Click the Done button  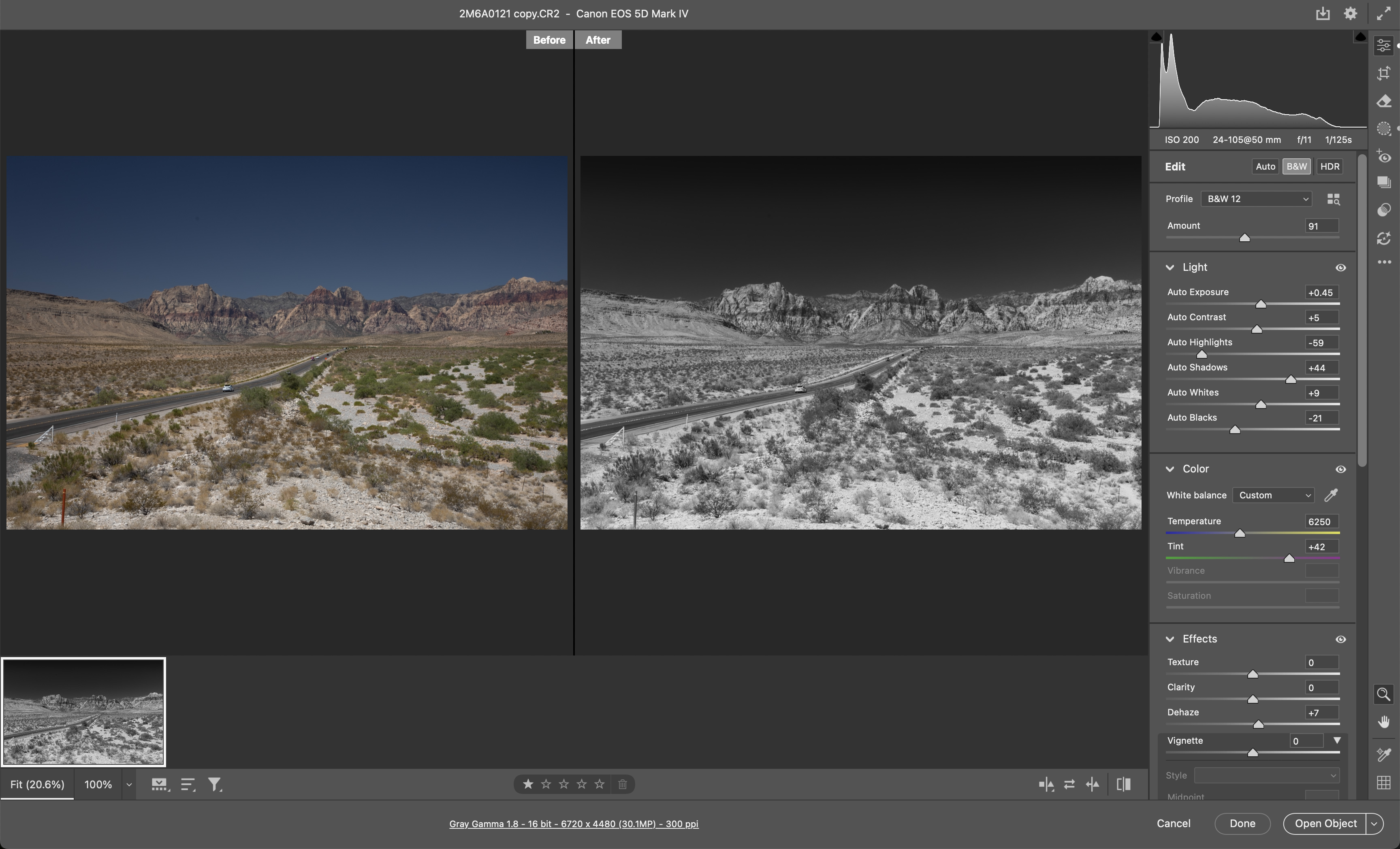(1242, 823)
